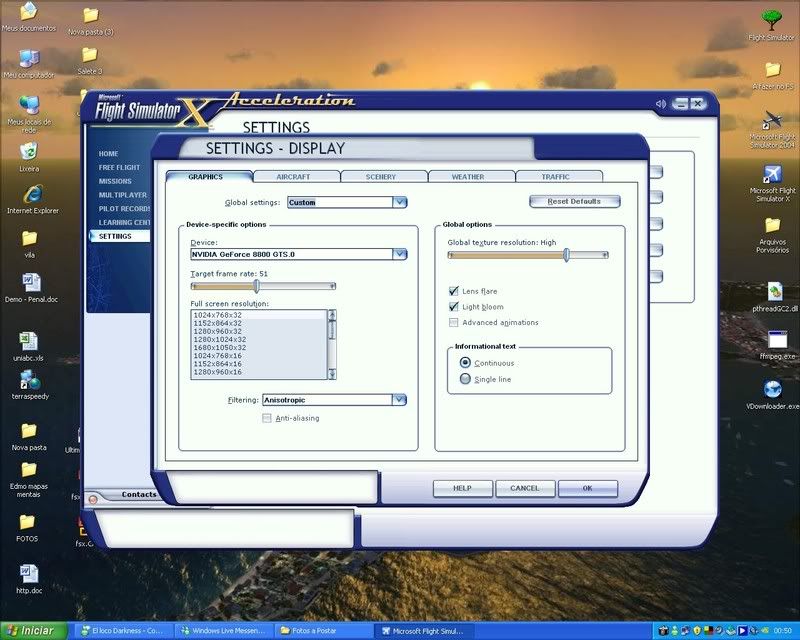The image size is (800, 640).
Task: Confirm settings with the OK button
Action: tap(588, 488)
